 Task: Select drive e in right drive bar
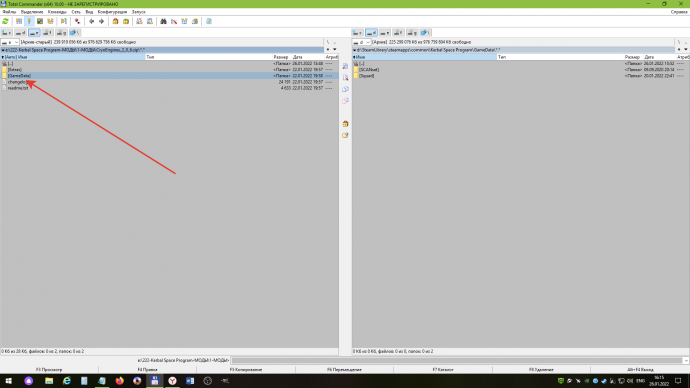click(x=385, y=33)
